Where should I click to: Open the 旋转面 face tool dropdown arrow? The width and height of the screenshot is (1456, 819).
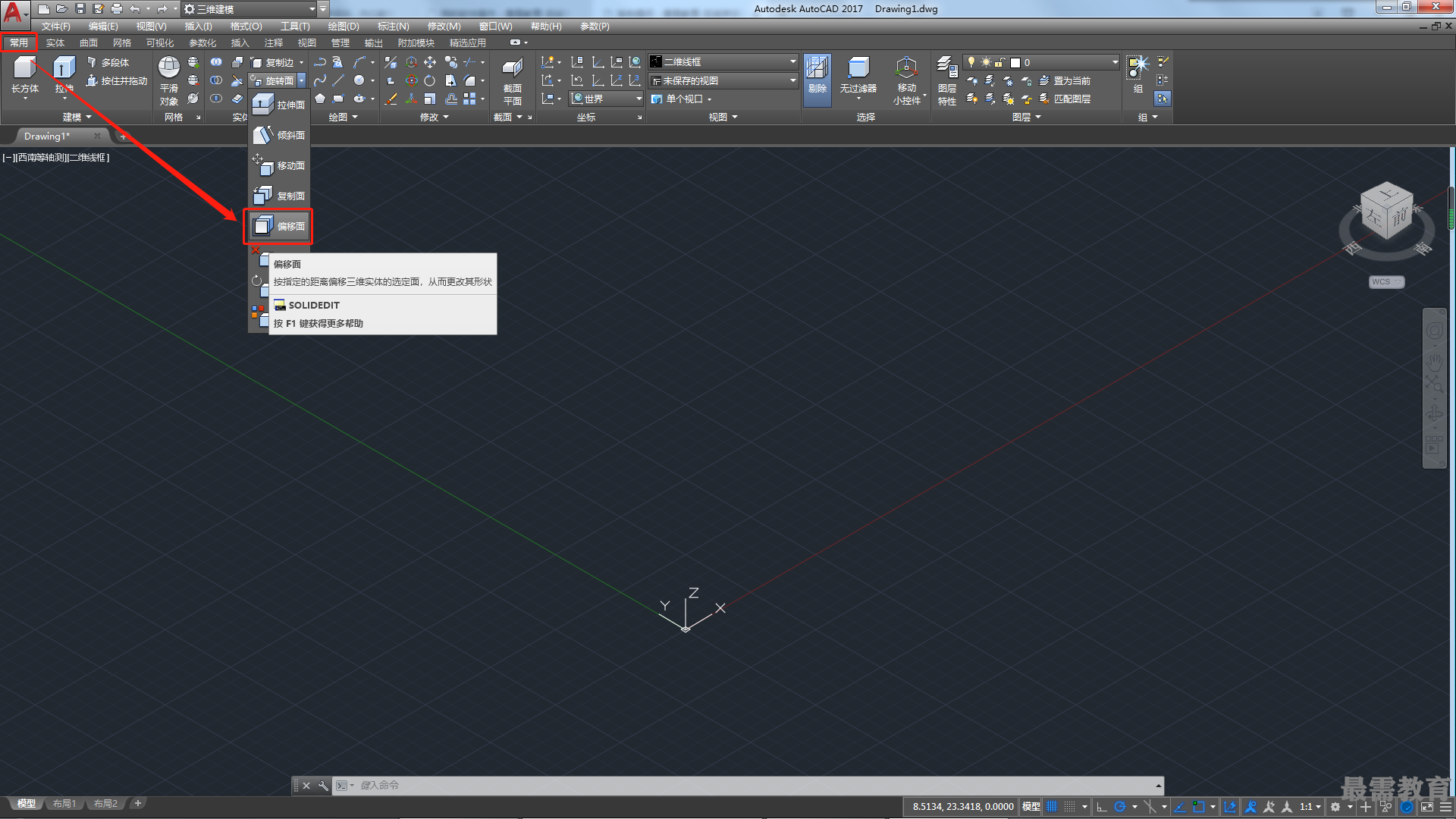[x=302, y=80]
